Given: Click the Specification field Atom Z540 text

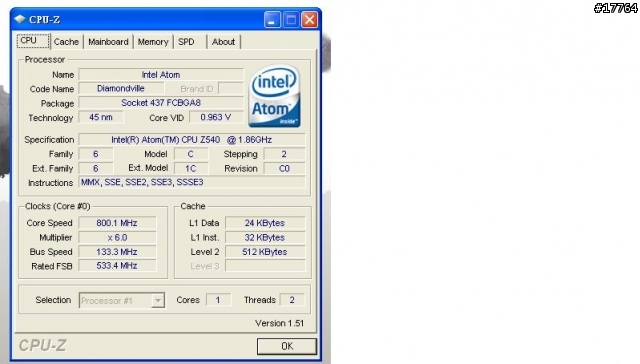Looking at the screenshot, I should coord(192,140).
